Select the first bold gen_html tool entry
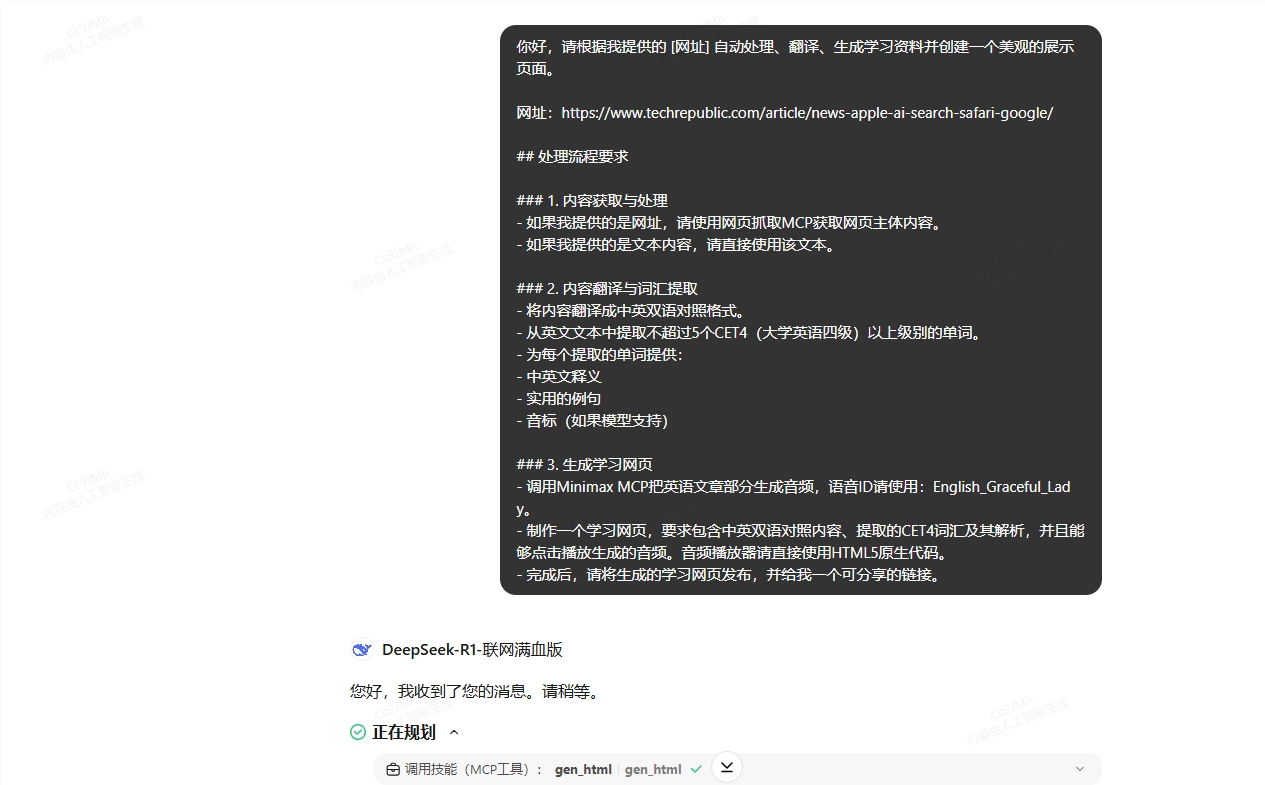This screenshot has height=785, width=1265. click(x=583, y=769)
